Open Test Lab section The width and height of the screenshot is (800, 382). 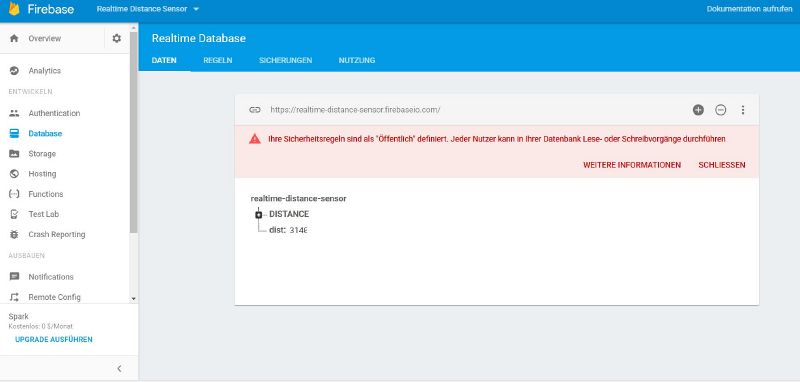[43, 214]
